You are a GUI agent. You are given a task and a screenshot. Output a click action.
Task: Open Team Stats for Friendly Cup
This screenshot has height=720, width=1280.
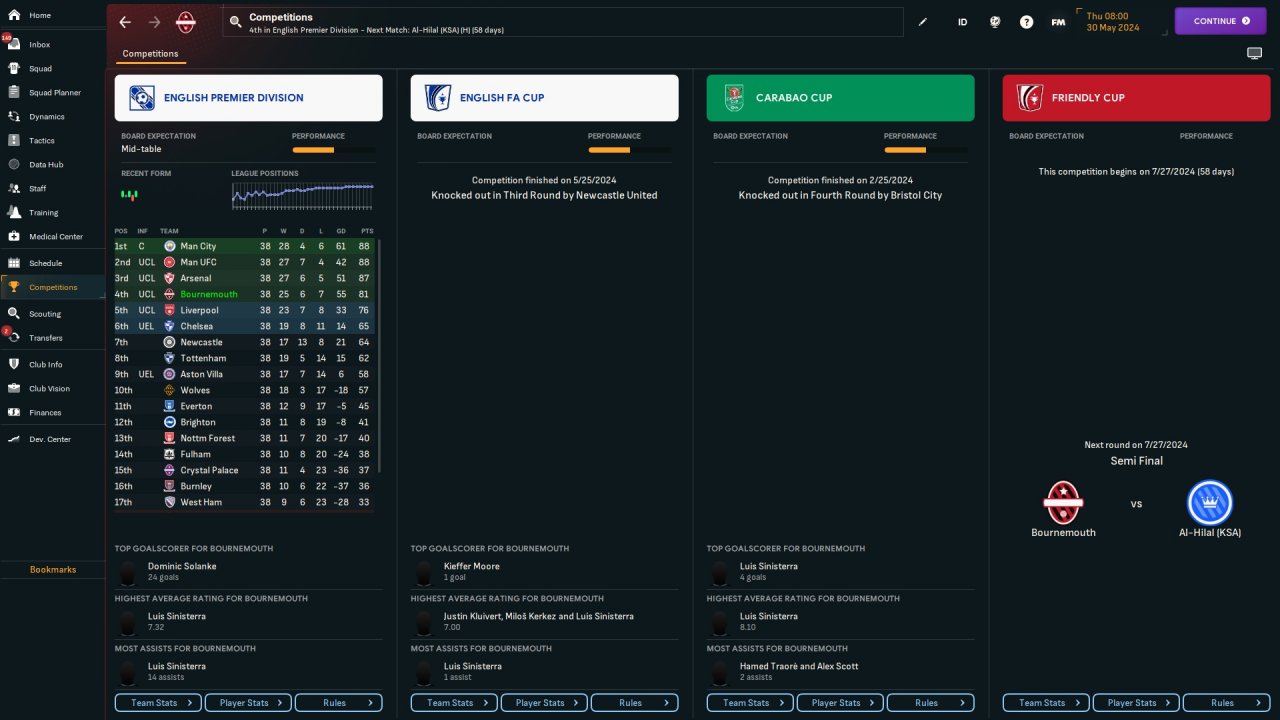click(1047, 703)
